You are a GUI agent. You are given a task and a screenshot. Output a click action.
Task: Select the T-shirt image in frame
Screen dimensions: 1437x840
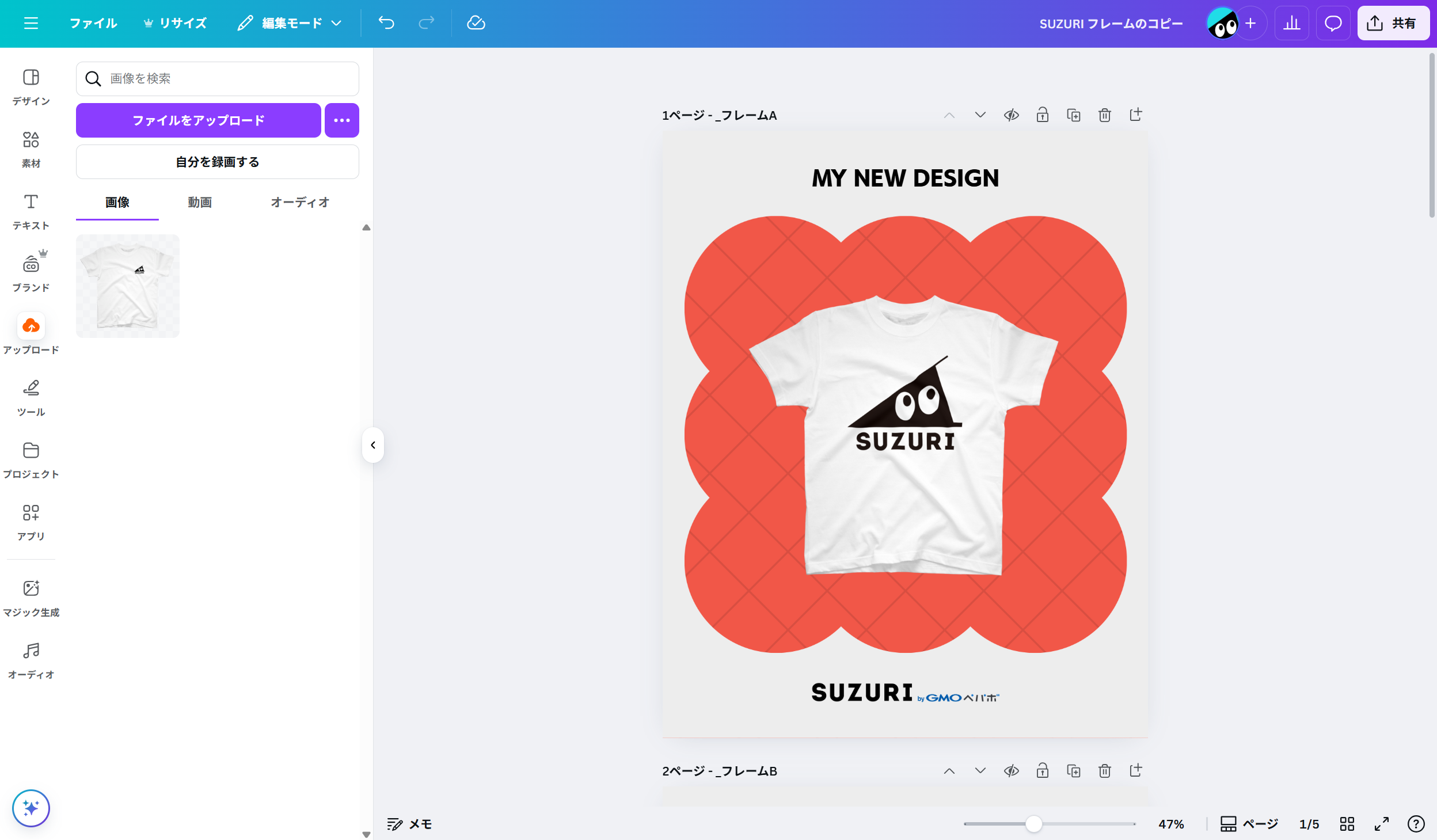click(x=904, y=436)
